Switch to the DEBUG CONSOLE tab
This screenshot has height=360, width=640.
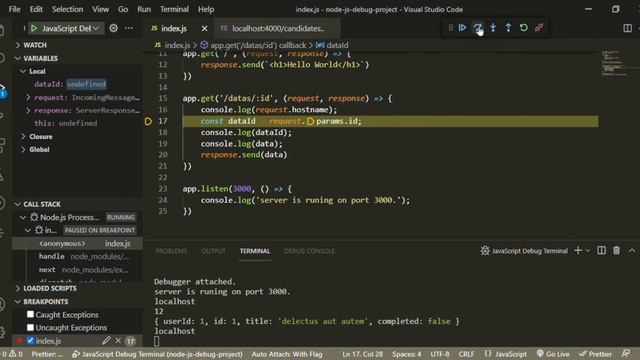tap(309, 251)
